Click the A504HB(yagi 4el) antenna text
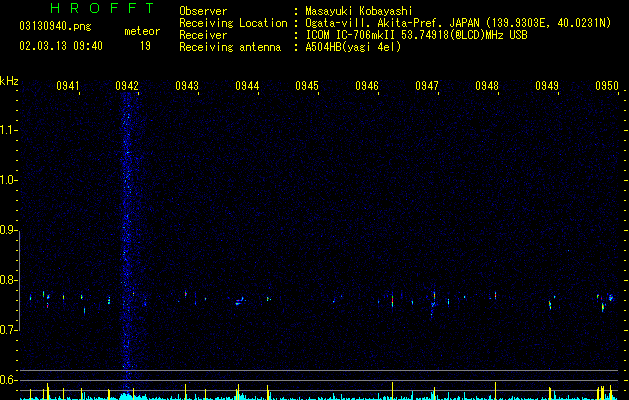Screen dimensions: 629x400 pyautogui.click(x=353, y=47)
